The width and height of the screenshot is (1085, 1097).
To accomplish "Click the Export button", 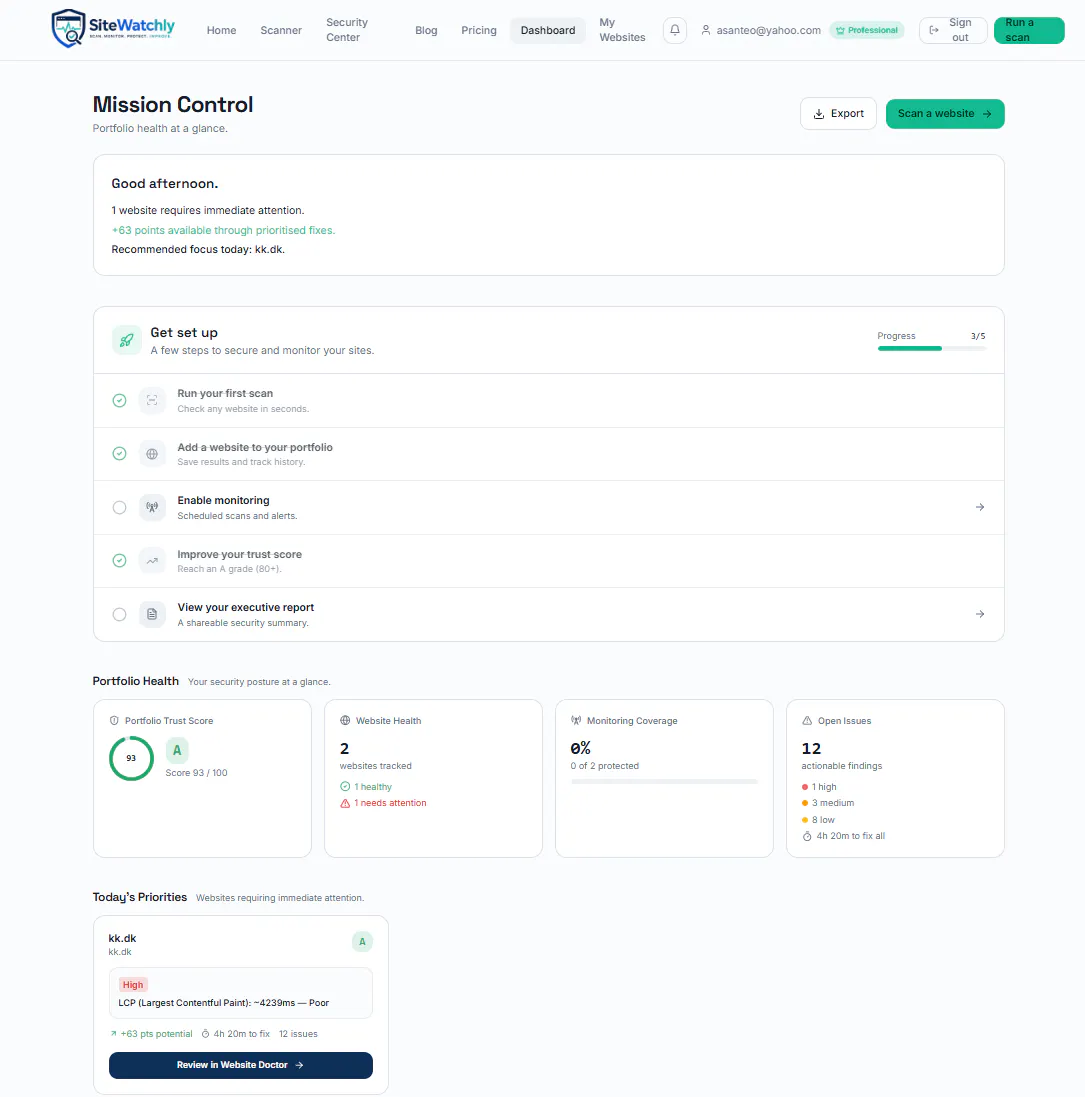I will [838, 113].
